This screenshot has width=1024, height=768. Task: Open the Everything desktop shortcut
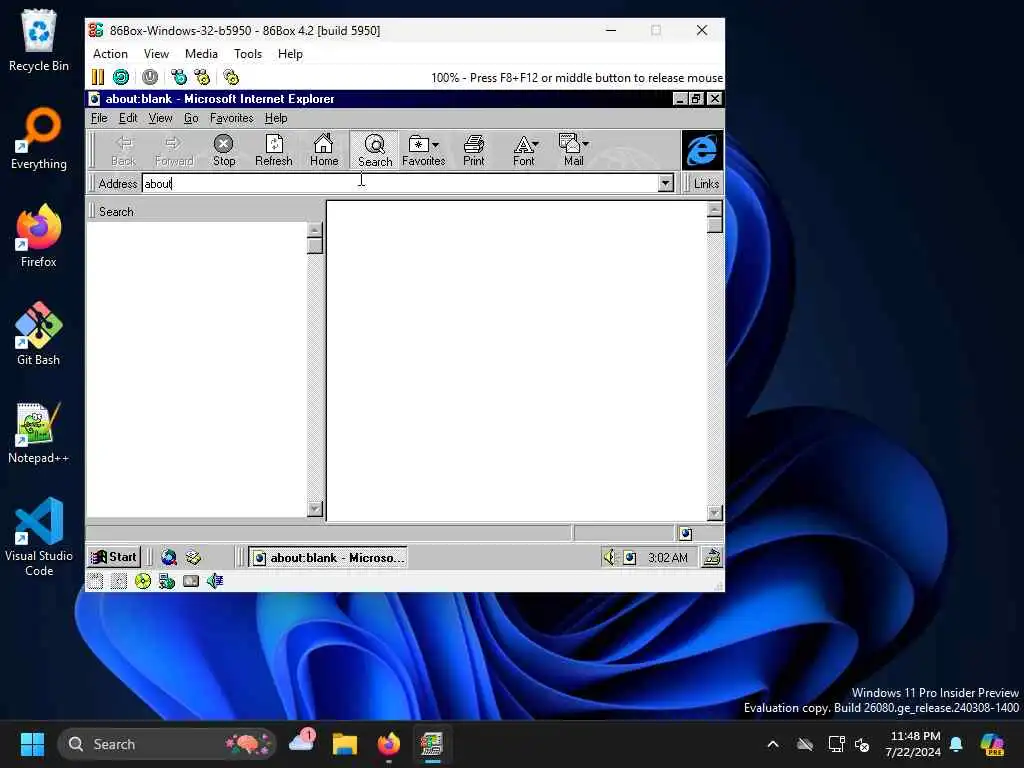(x=39, y=138)
